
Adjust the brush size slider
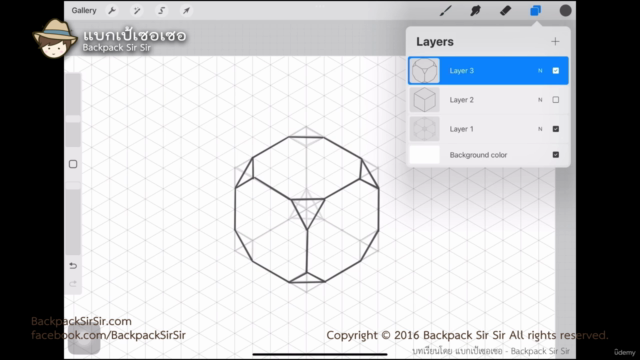click(73, 110)
